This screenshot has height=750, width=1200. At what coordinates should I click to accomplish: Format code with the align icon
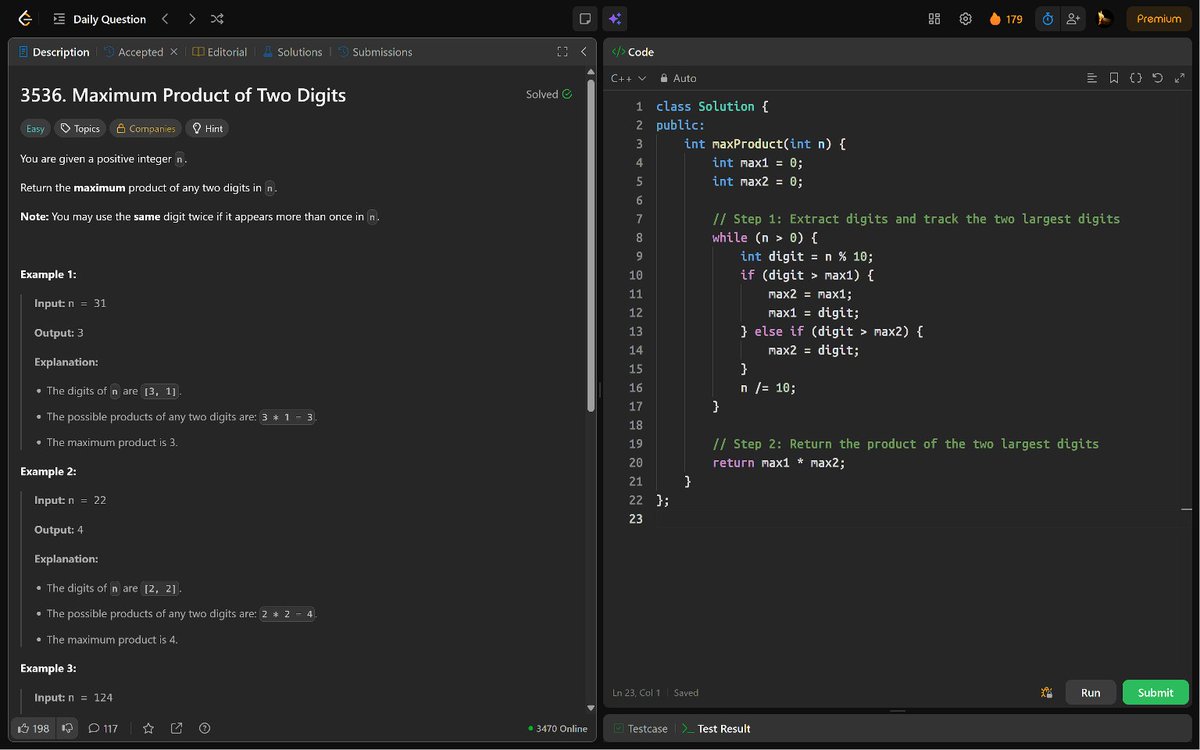[x=1092, y=78]
